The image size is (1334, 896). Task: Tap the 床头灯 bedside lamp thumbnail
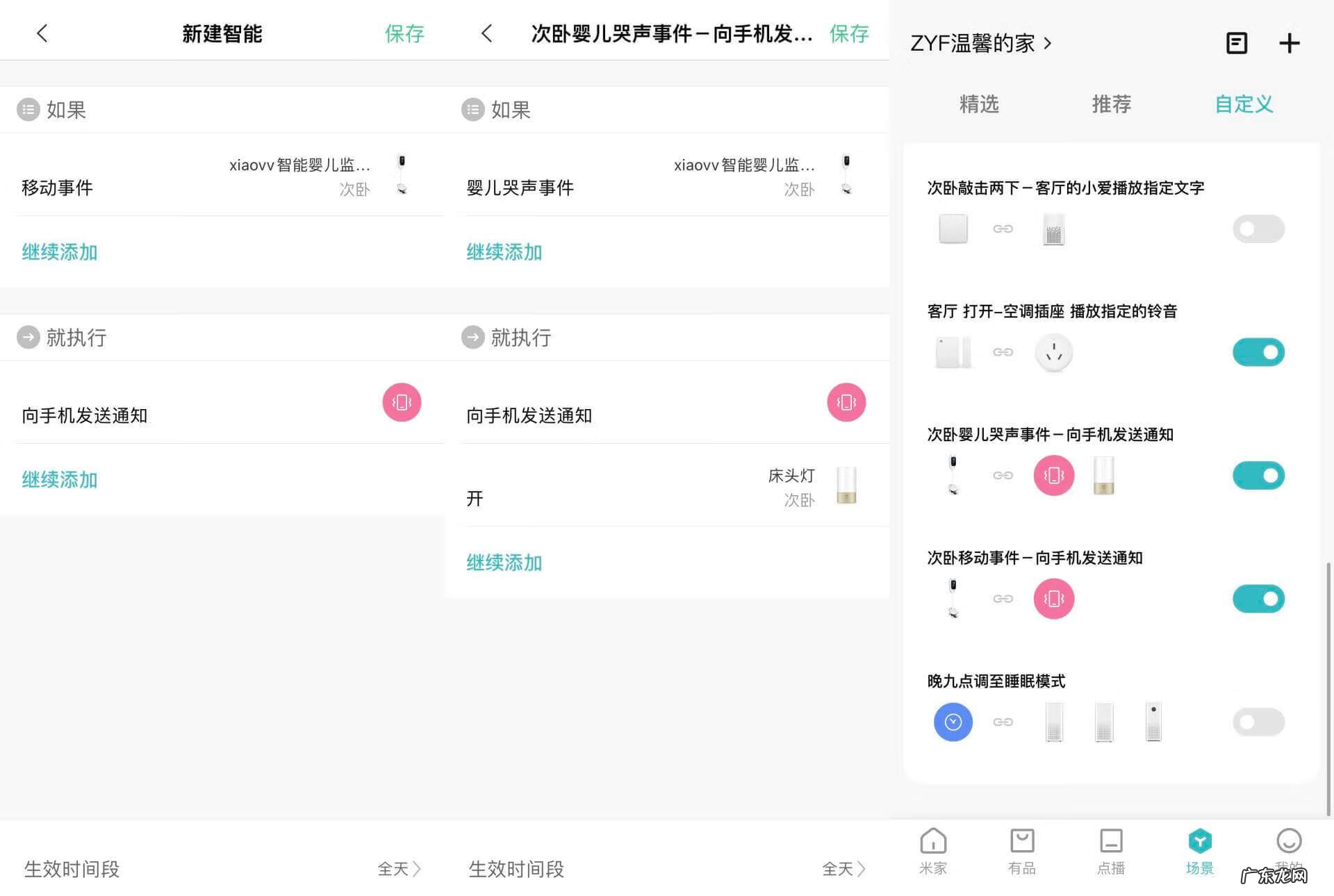click(846, 486)
